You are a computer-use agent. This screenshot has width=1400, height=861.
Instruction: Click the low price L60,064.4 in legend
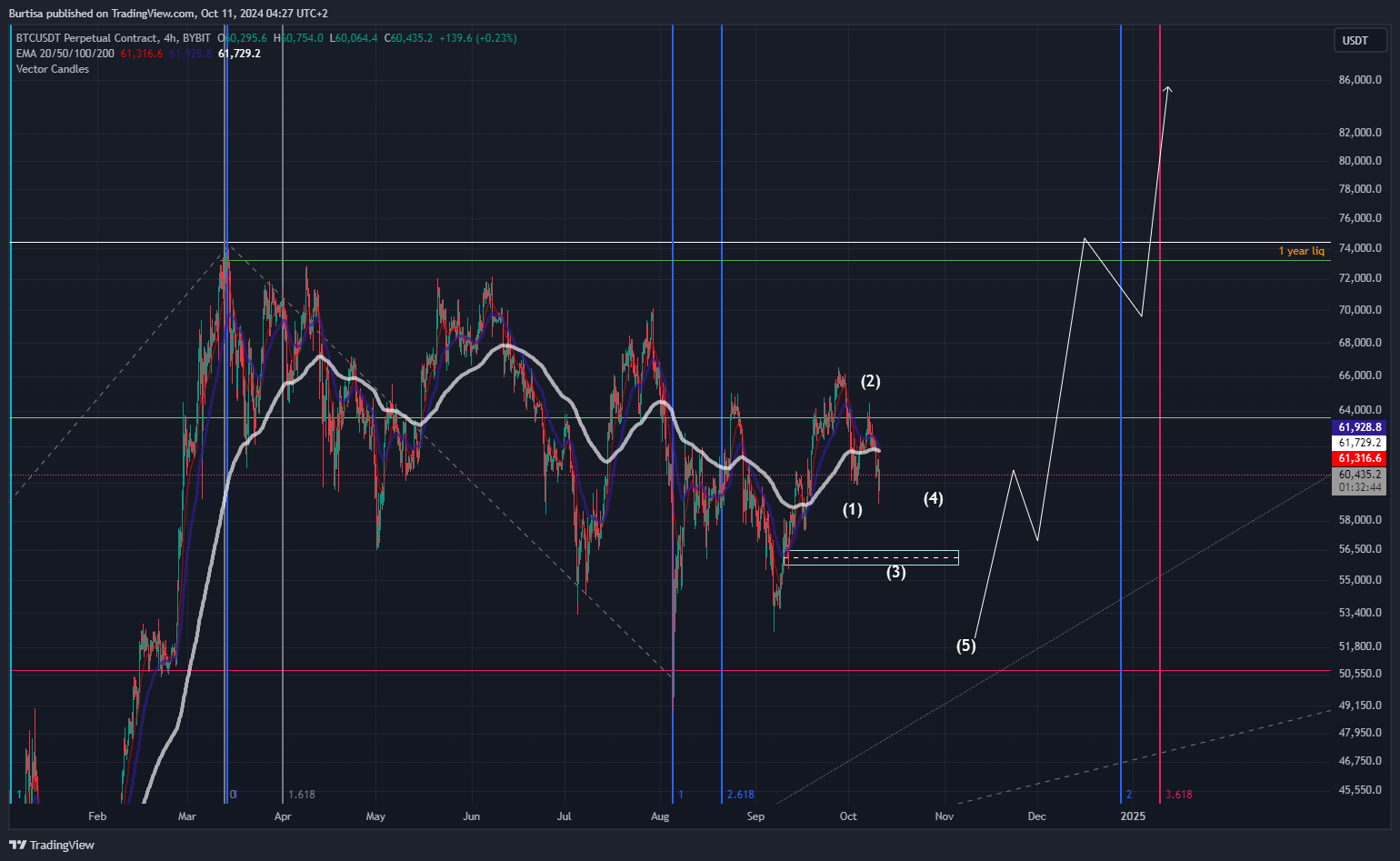pos(354,38)
